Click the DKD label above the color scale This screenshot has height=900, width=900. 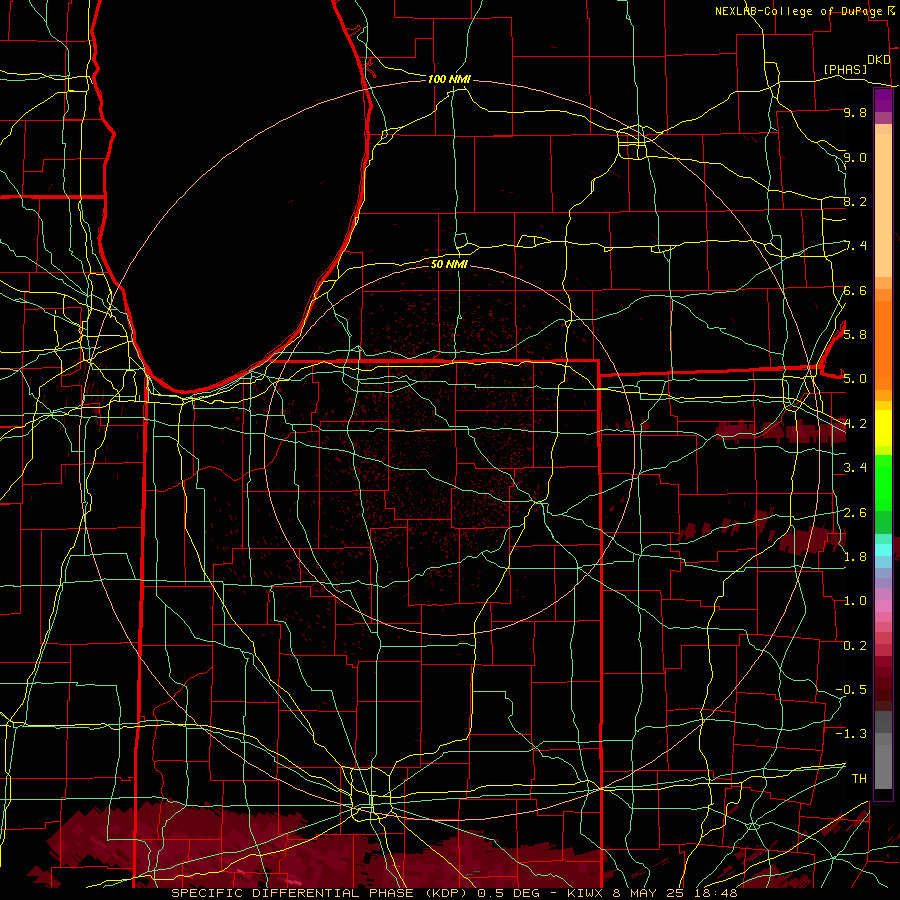pos(879,60)
